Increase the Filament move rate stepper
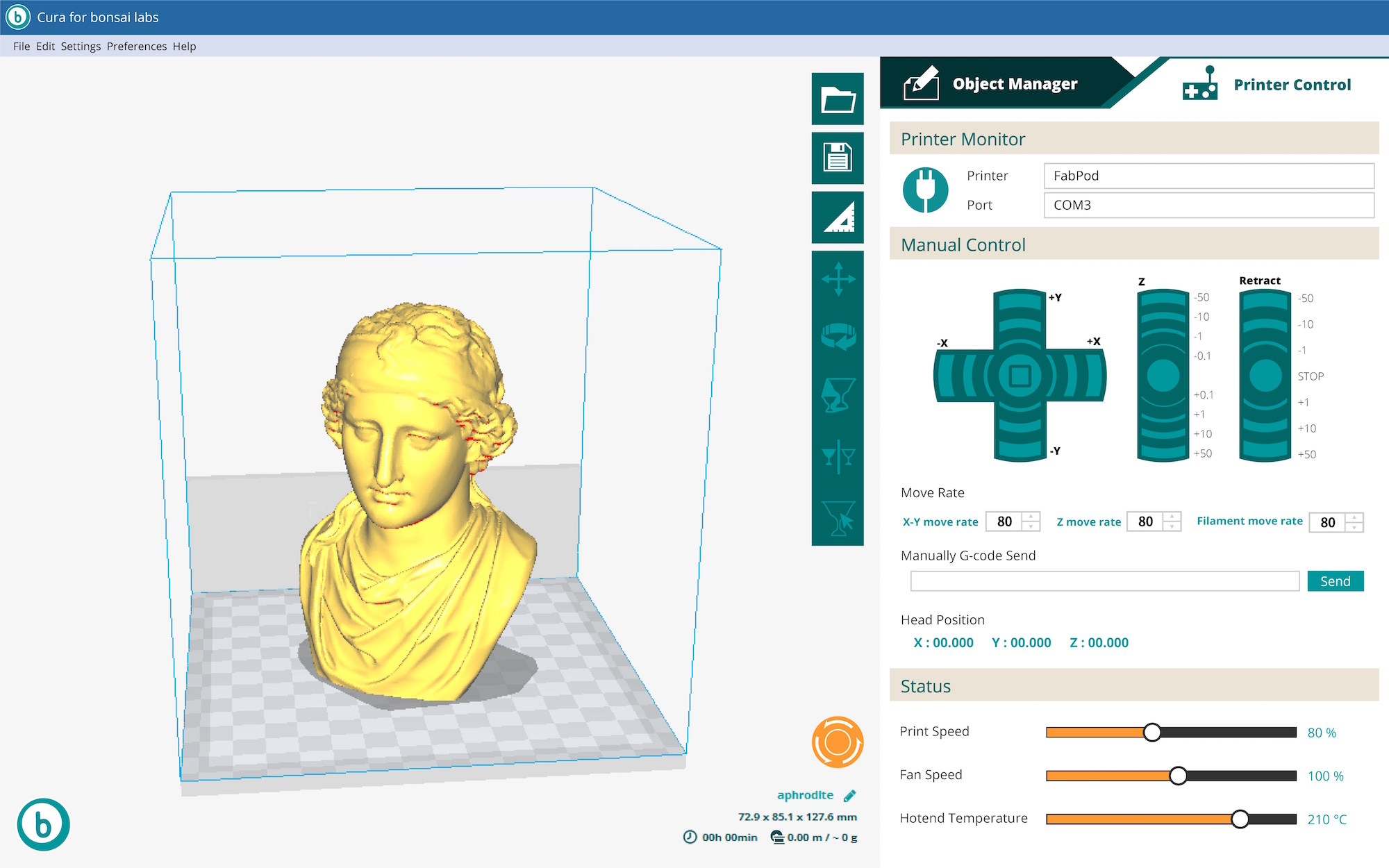The height and width of the screenshot is (868, 1389). point(1354,517)
